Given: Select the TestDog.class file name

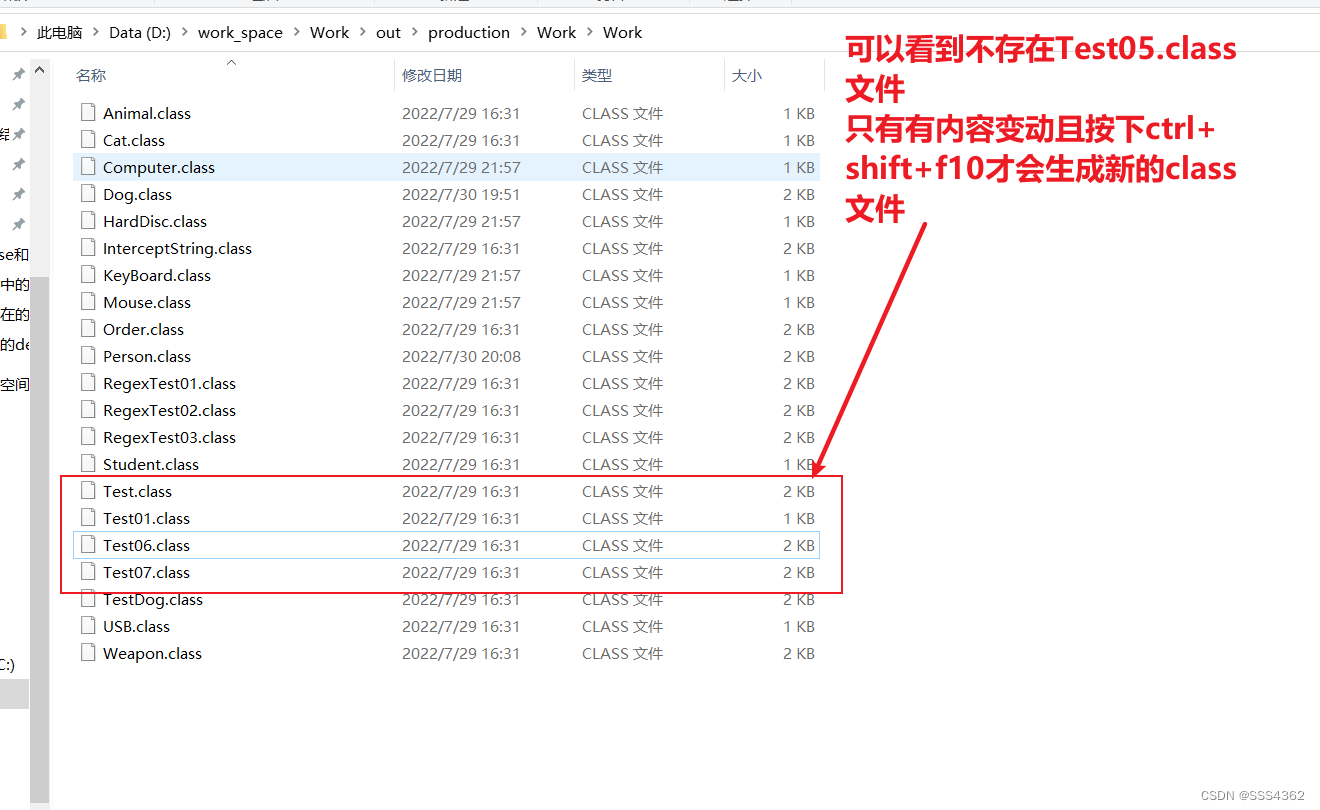Looking at the screenshot, I should click(153, 599).
